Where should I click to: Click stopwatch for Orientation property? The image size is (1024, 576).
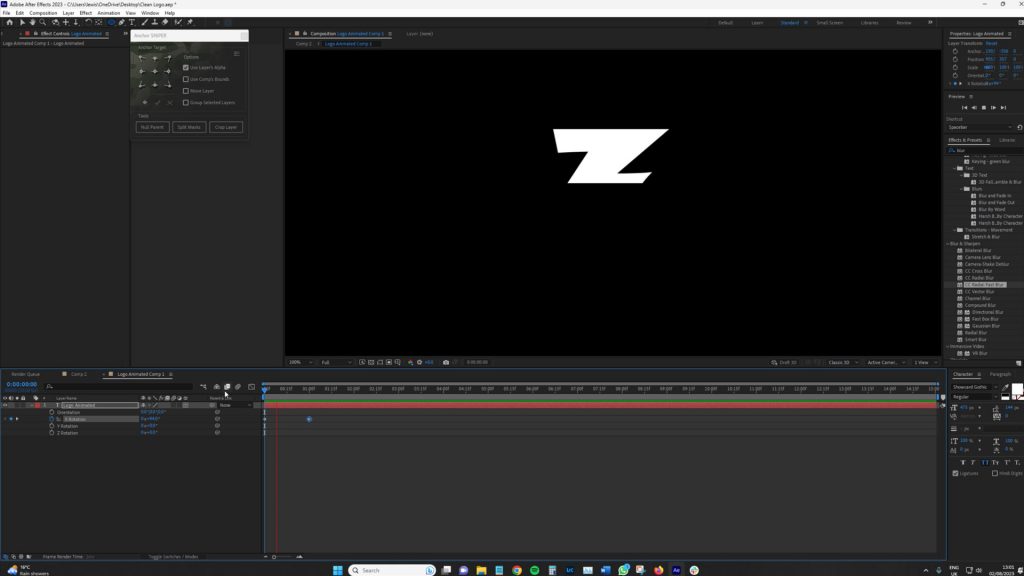tap(52, 412)
